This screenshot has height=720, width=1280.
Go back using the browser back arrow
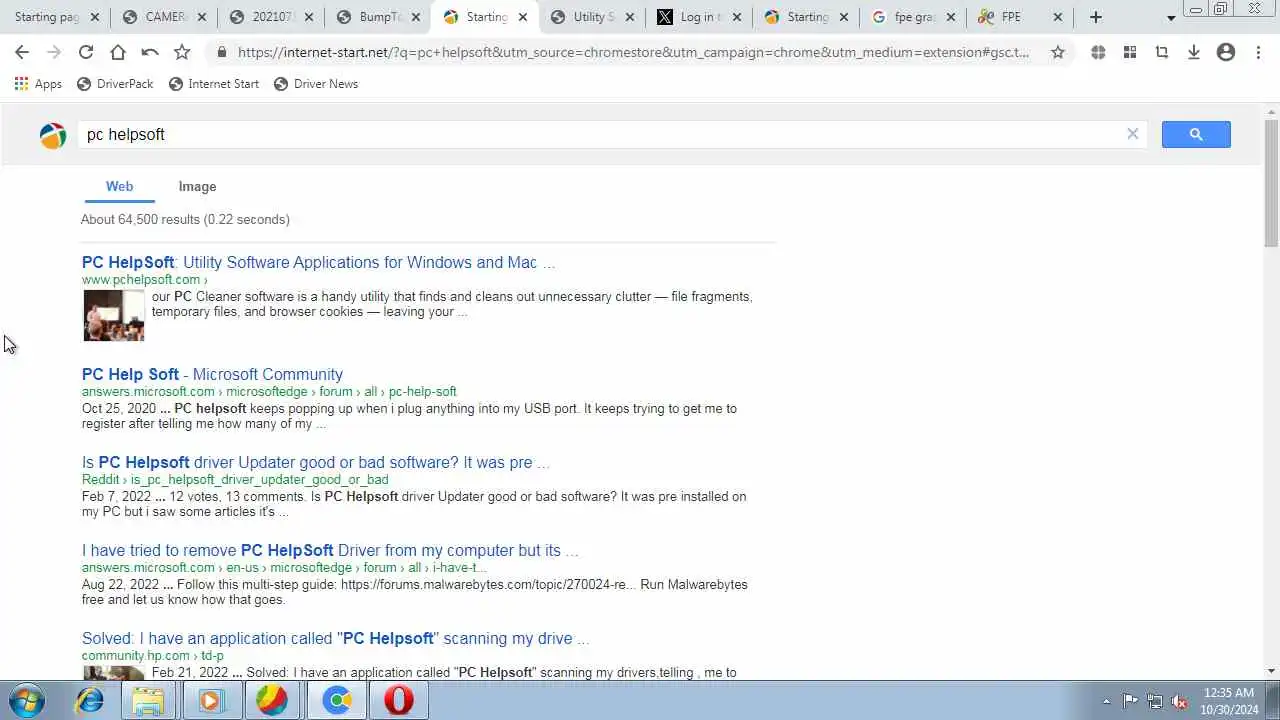click(22, 52)
